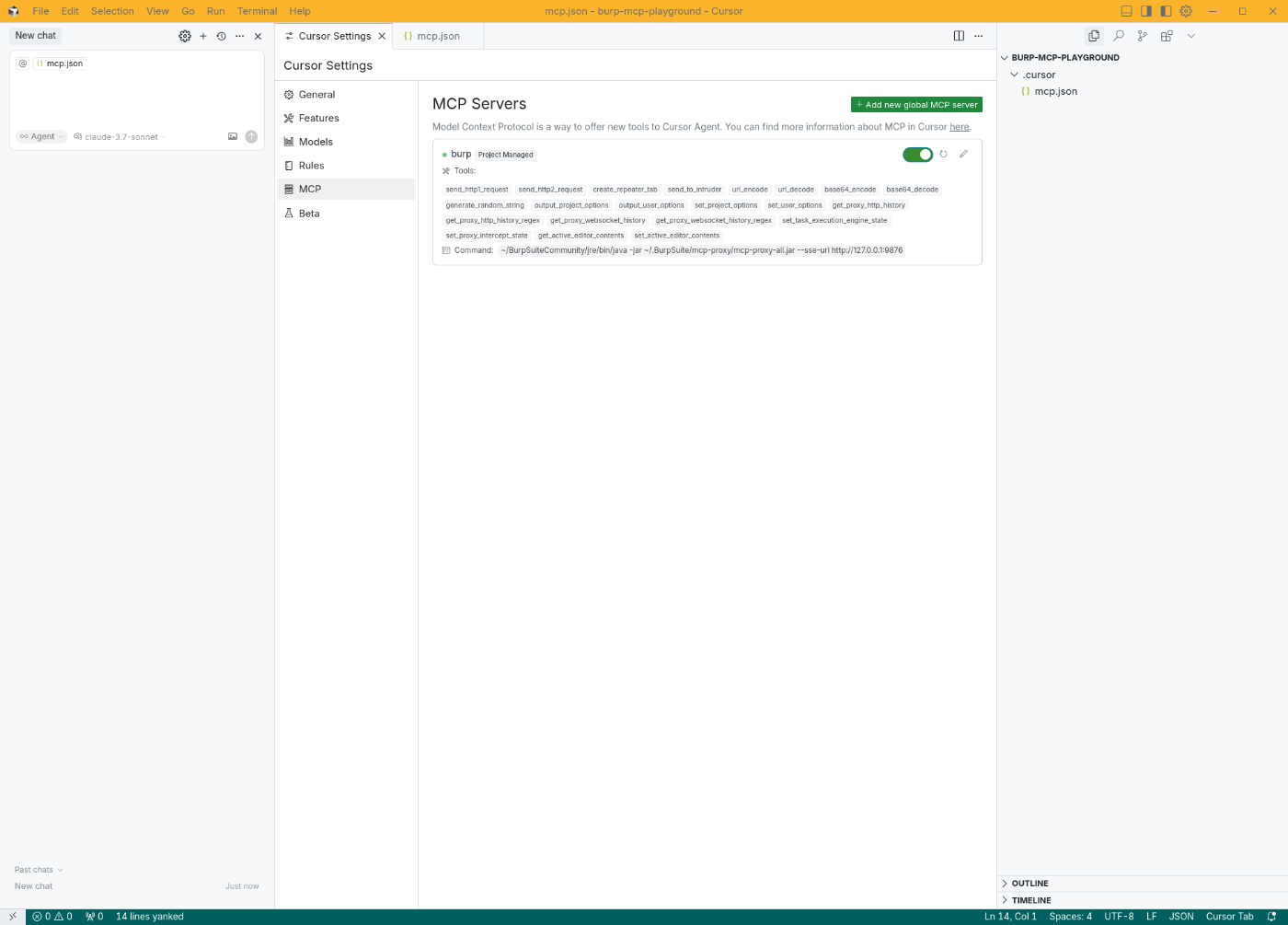Click the Cursor application logo icon
The width and height of the screenshot is (1288, 925).
pyautogui.click(x=13, y=11)
